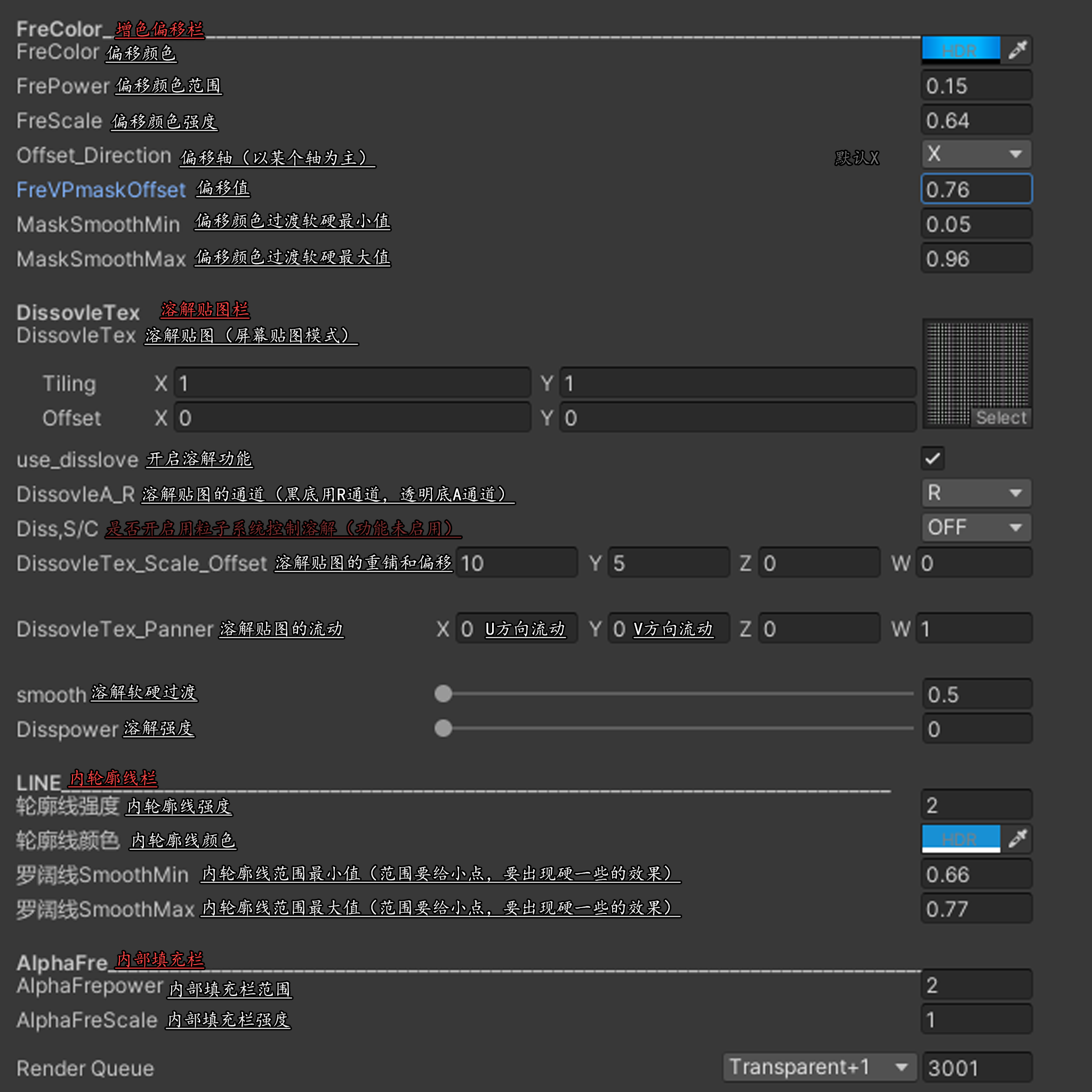Image resolution: width=1092 pixels, height=1092 pixels.
Task: Open the outline line HDR color swatch
Action: (x=960, y=838)
